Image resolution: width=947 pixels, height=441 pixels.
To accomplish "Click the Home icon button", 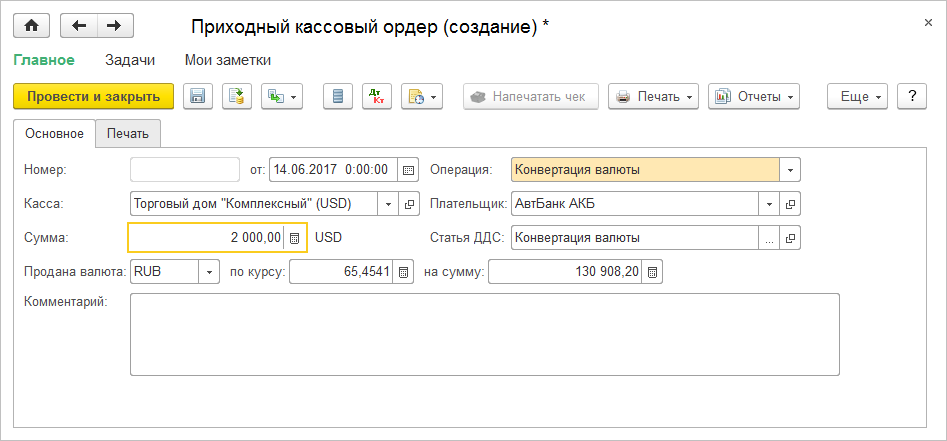I will (x=34, y=26).
